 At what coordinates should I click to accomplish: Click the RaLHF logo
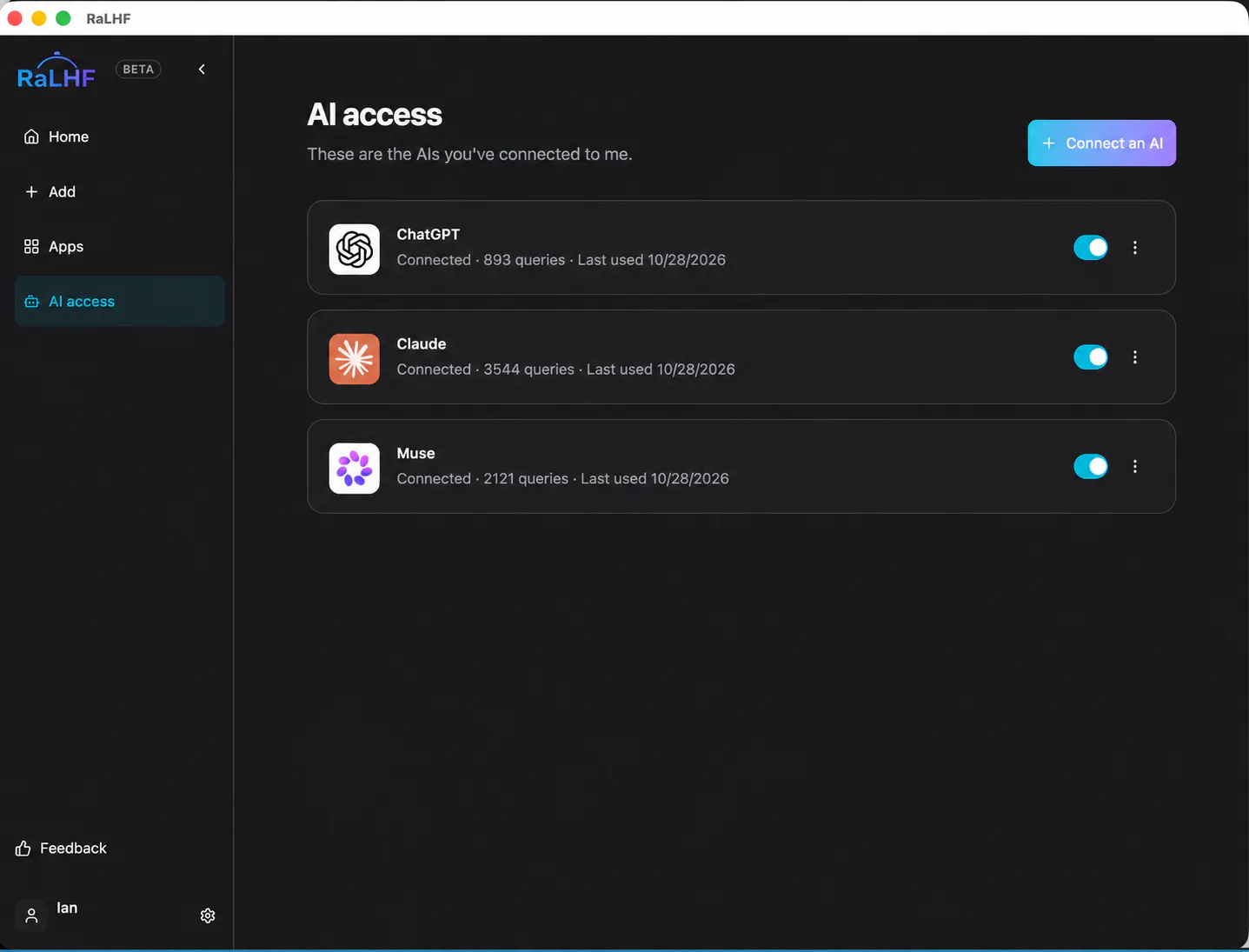pyautogui.click(x=56, y=70)
